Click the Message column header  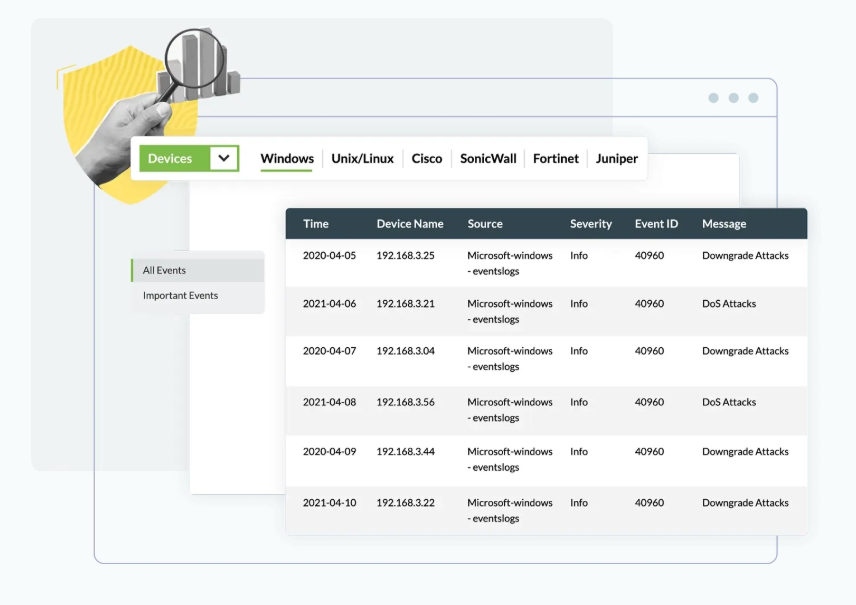point(724,223)
